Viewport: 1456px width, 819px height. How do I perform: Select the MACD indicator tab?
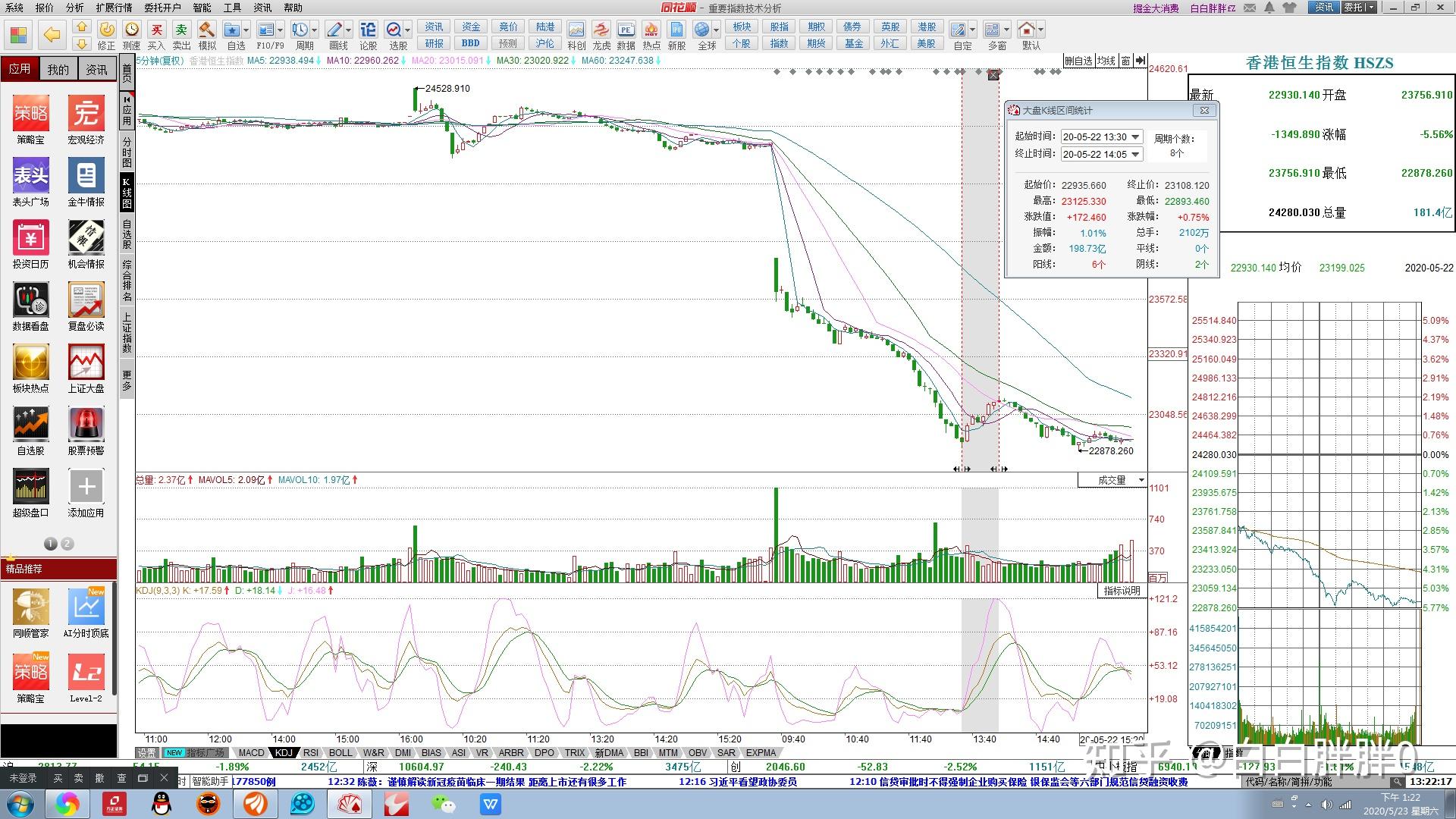click(251, 753)
